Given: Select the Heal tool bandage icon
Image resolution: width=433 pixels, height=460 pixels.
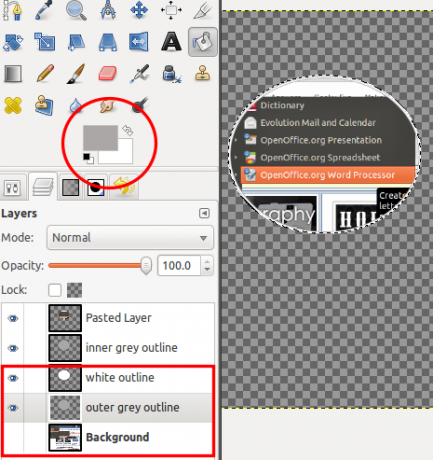Looking at the screenshot, I should coord(13,105).
